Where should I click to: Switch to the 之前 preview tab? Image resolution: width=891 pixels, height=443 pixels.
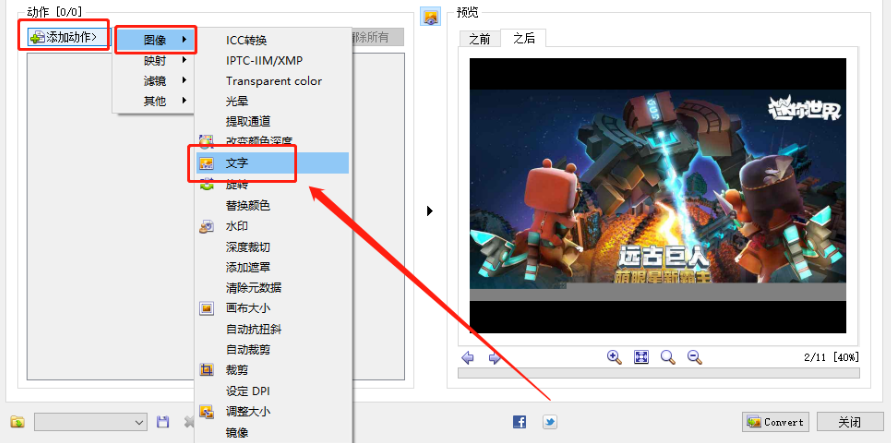(x=480, y=39)
